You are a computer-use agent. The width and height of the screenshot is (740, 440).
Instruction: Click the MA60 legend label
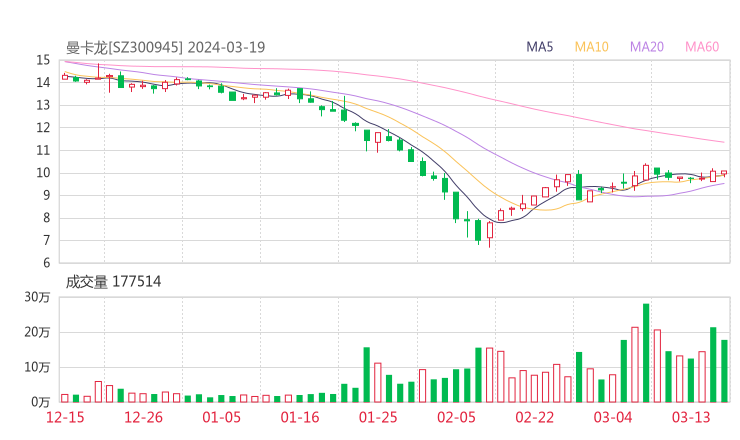pyautogui.click(x=702, y=47)
